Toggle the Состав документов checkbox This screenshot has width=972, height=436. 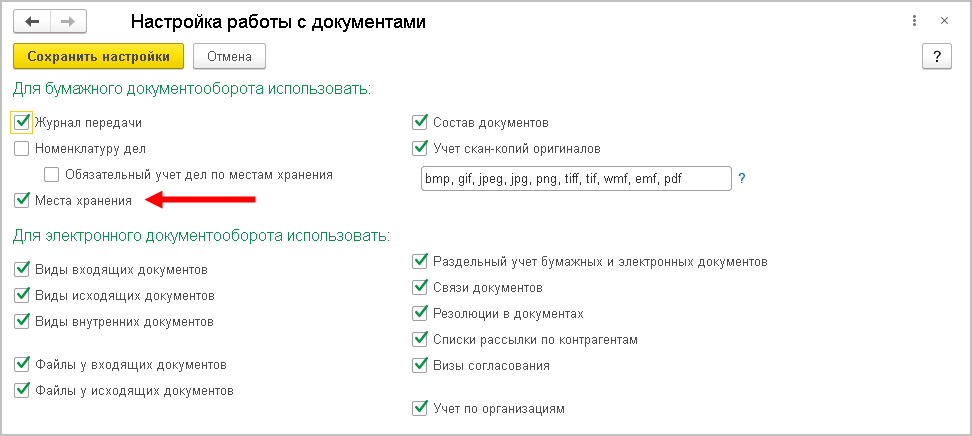(x=420, y=123)
